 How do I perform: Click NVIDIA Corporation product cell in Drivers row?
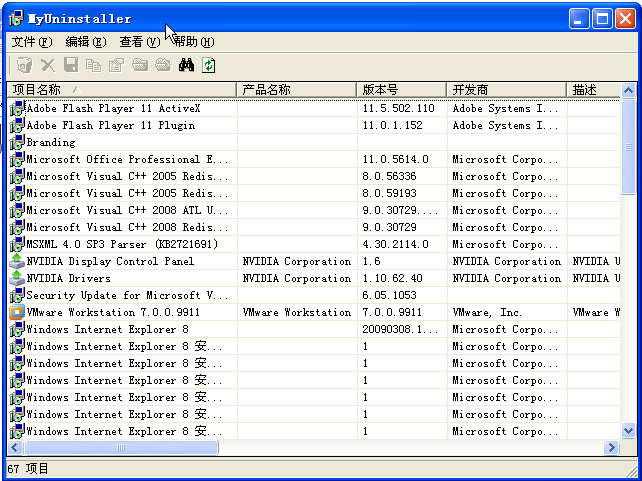[296, 278]
